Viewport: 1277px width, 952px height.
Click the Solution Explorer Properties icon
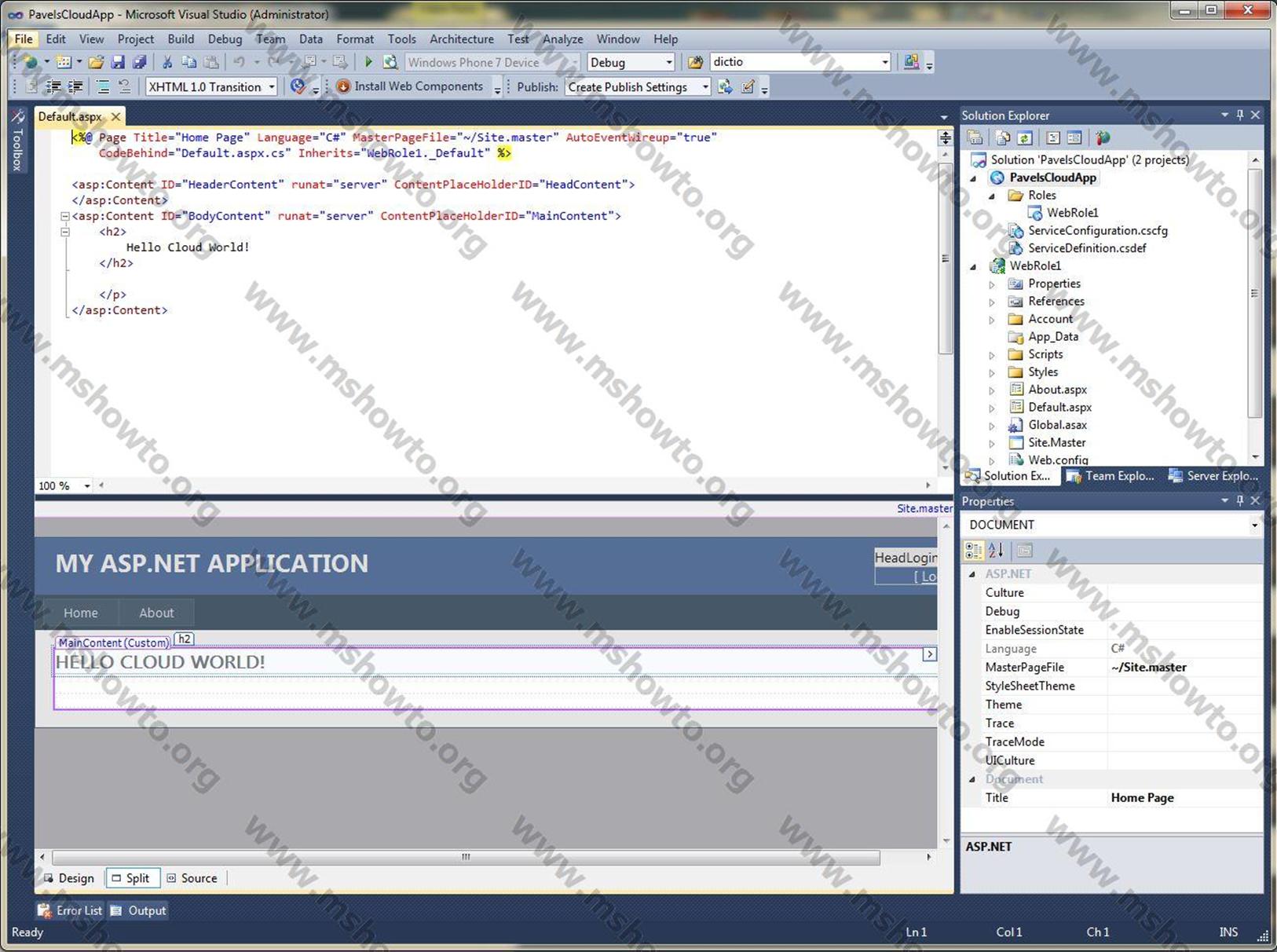(975, 138)
